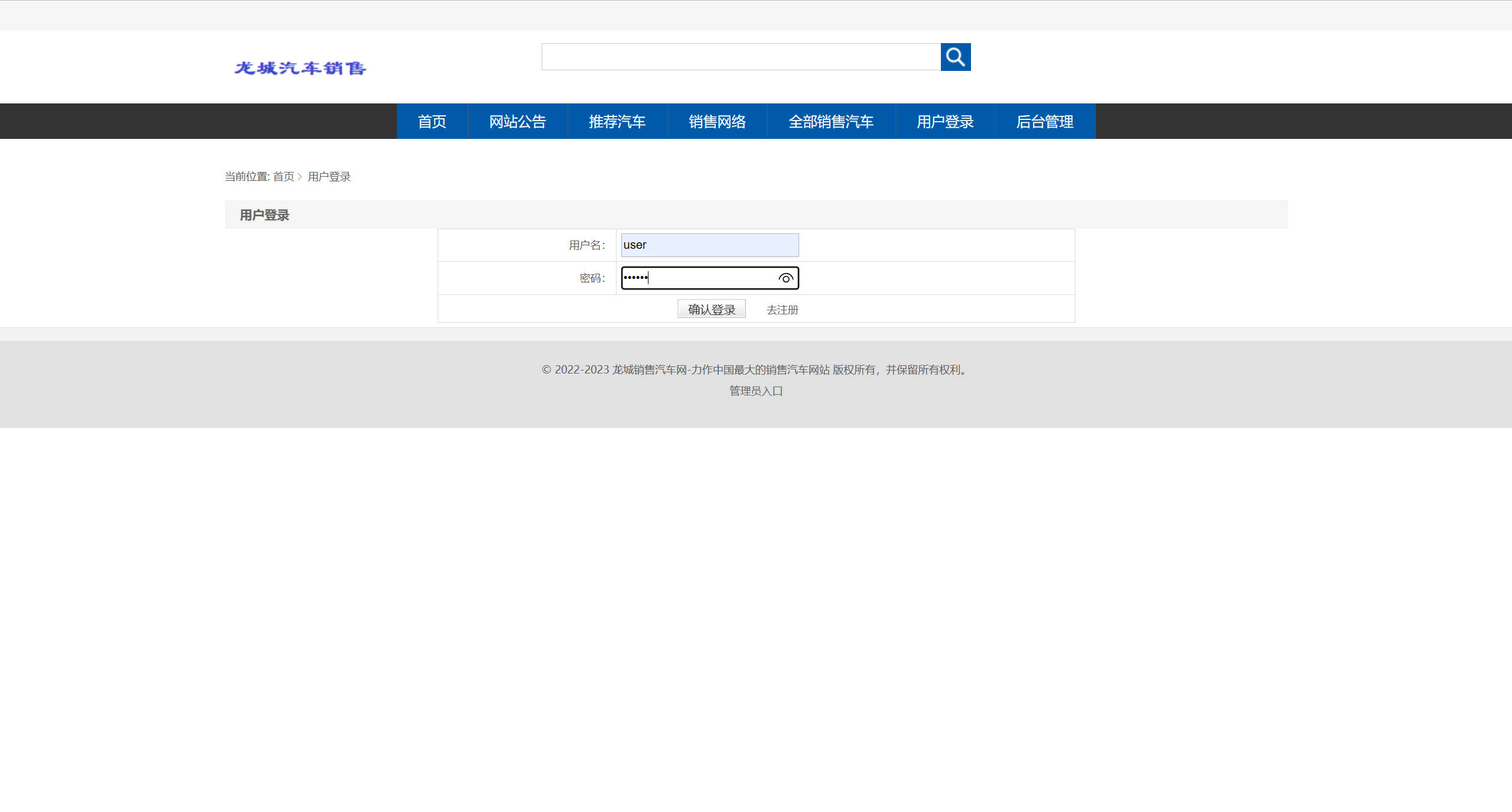1512x812 pixels.
Task: Click inside the top search box
Action: pyautogui.click(x=738, y=57)
